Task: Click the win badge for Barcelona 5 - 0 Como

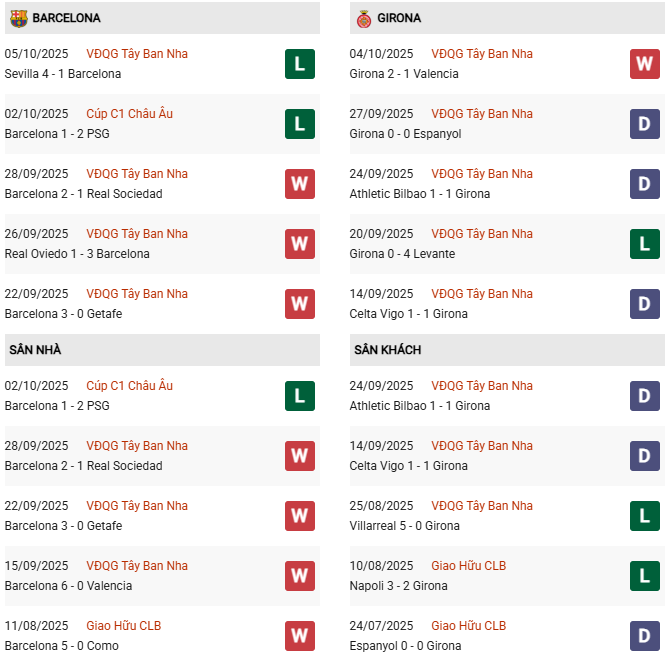Action: pos(299,636)
